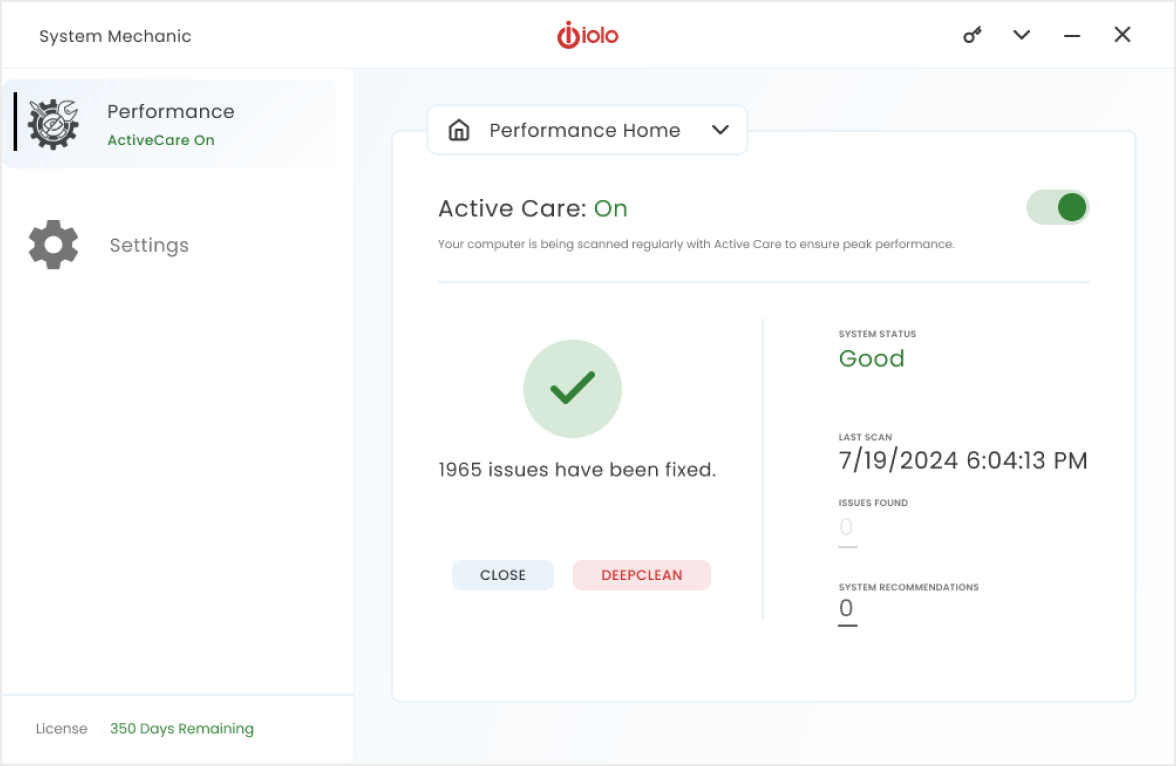Click the license key icon in title bar
Viewport: 1176px width, 766px height.
click(x=972, y=36)
